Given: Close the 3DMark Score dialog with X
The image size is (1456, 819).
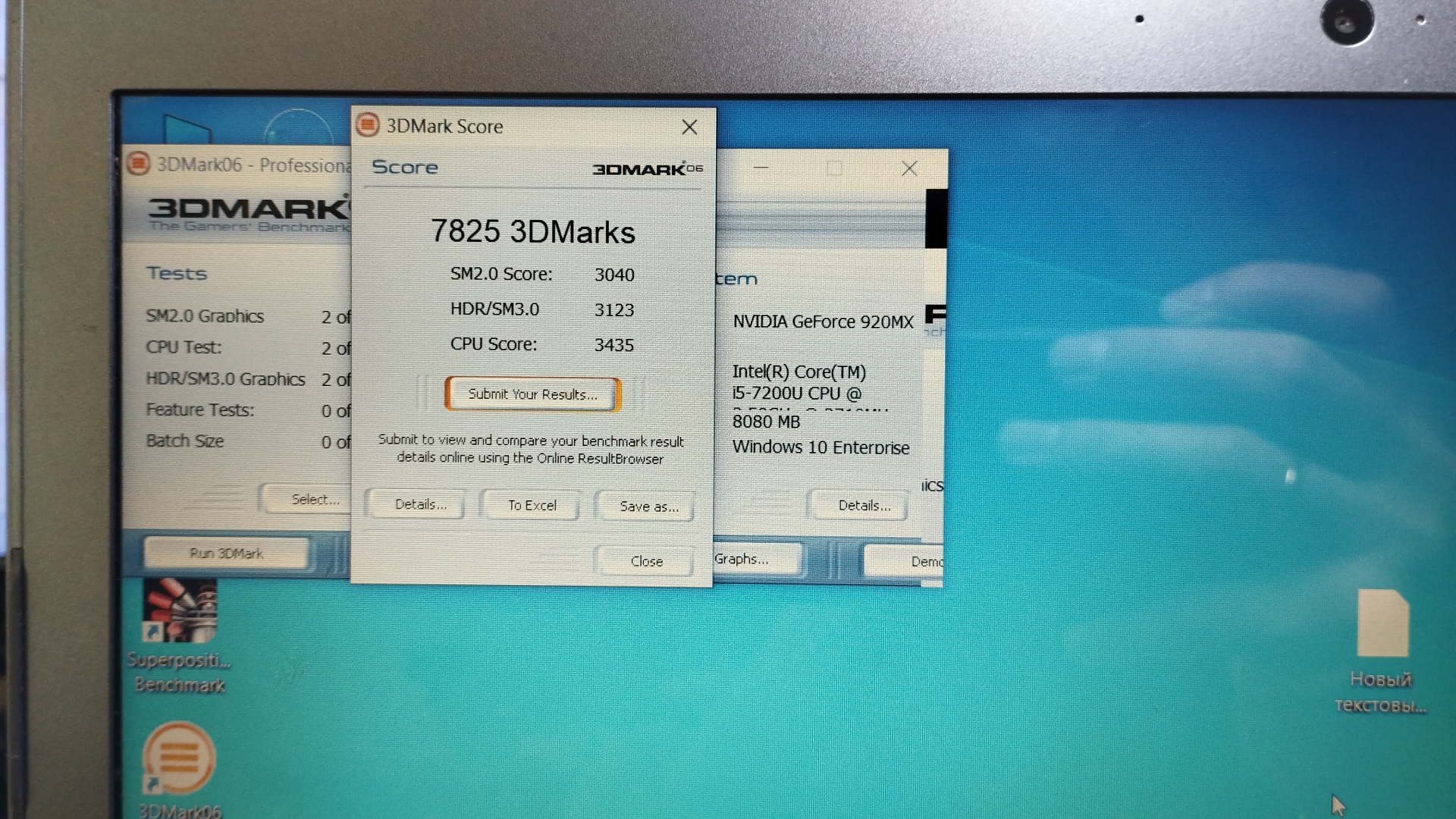Looking at the screenshot, I should [x=689, y=127].
